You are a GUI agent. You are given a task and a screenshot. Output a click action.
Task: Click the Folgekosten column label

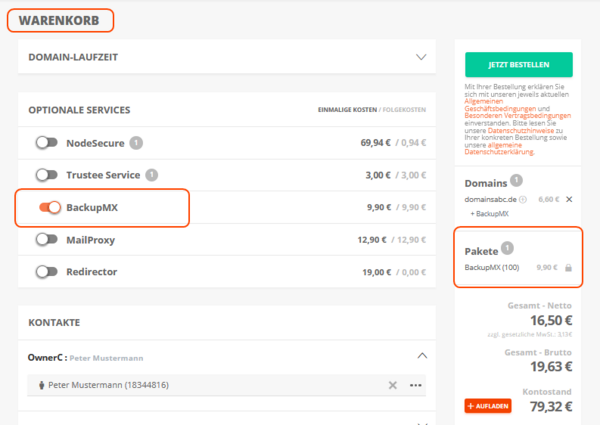coord(404,110)
